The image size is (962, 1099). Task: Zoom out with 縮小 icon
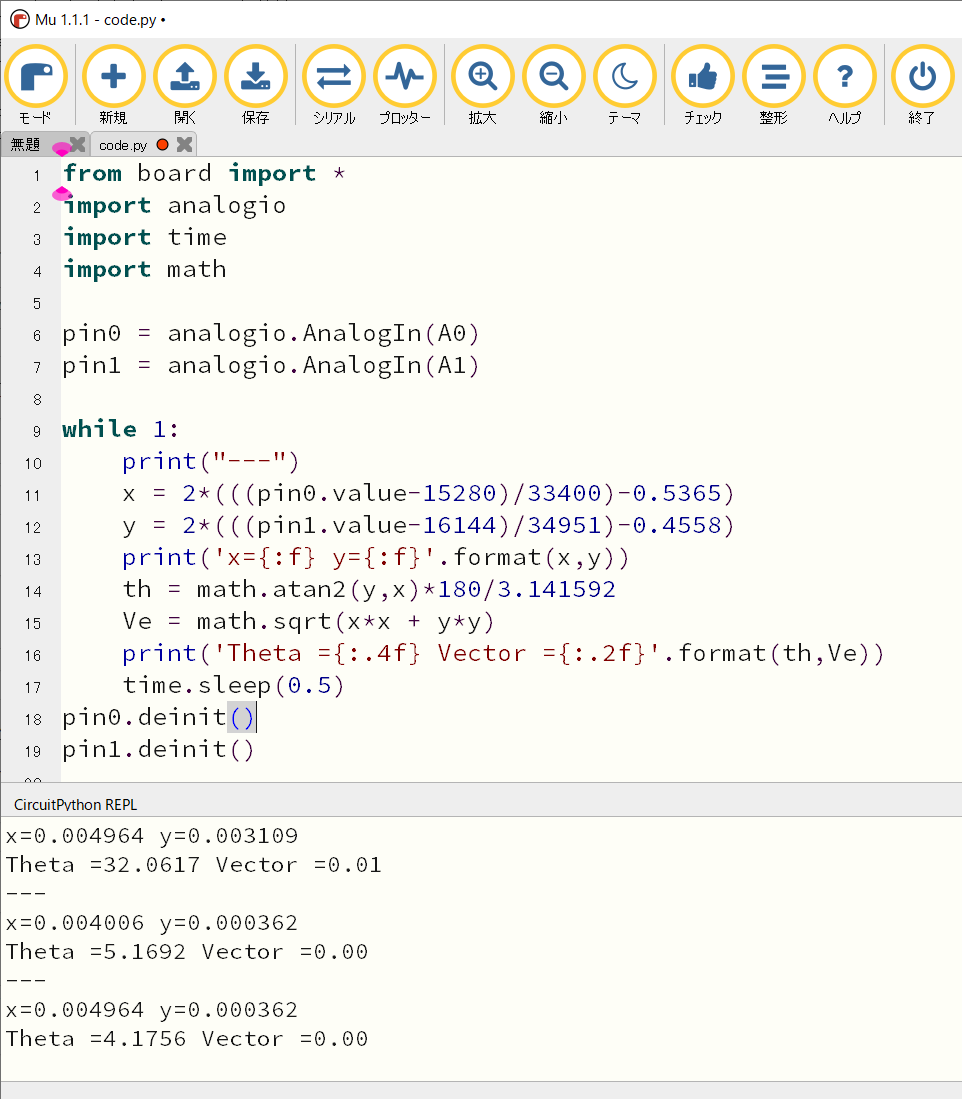pos(553,78)
